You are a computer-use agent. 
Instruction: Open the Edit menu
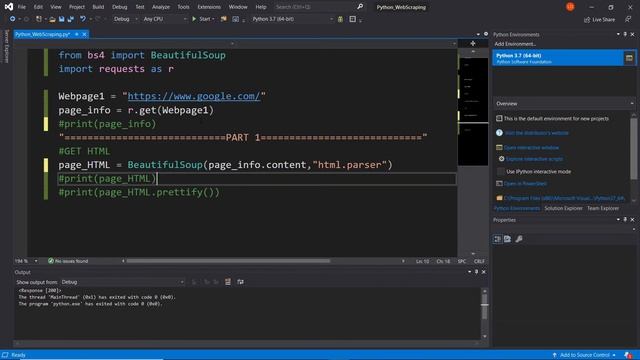pos(38,7)
